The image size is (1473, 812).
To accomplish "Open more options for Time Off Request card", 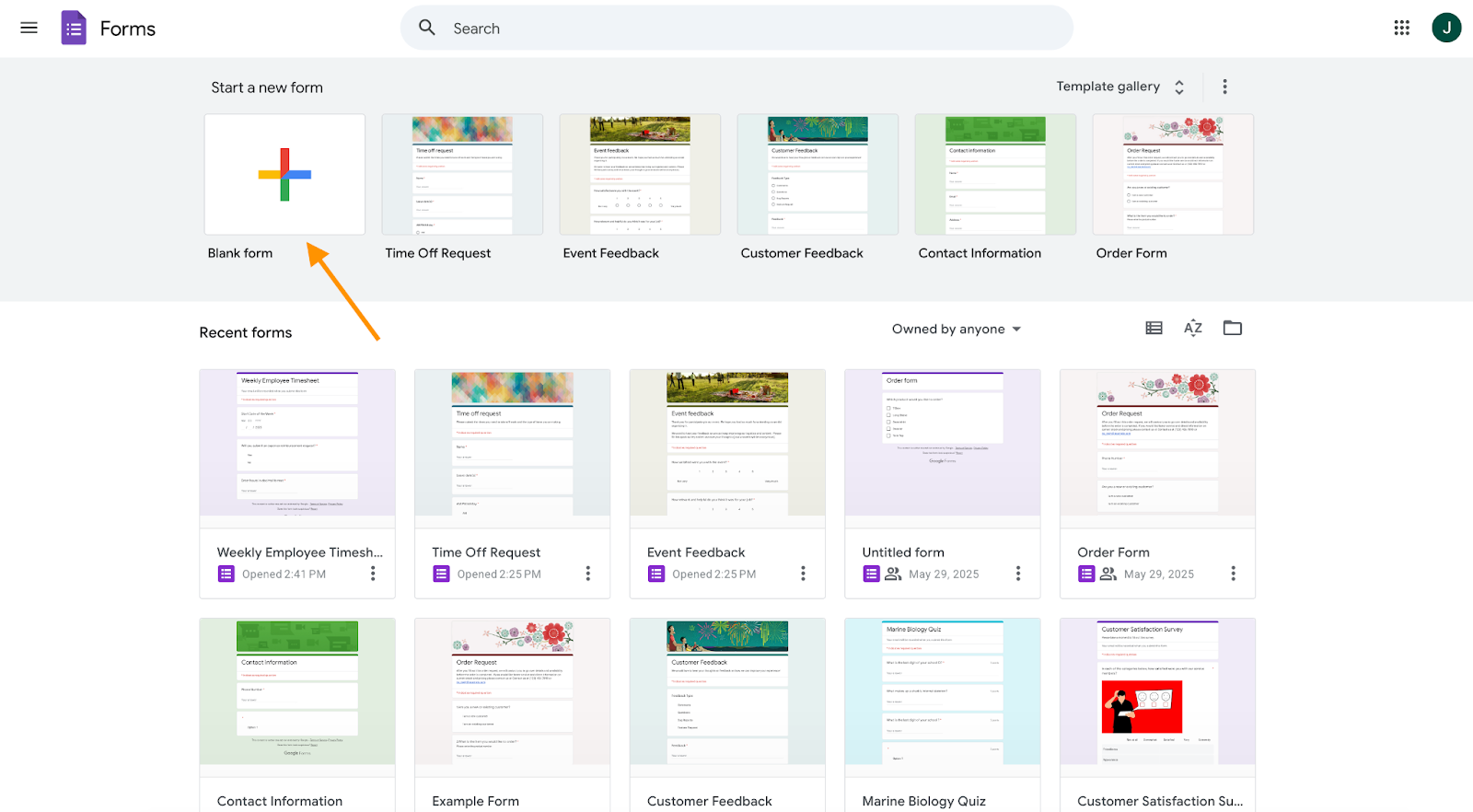I will (x=588, y=574).
